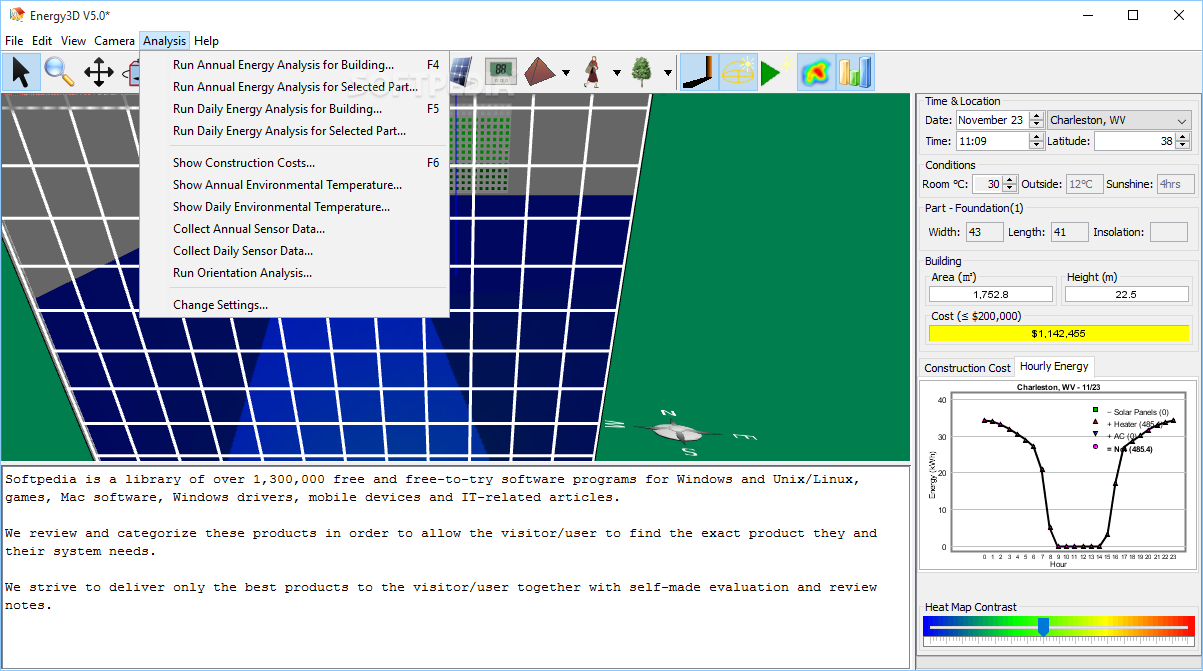Viewport: 1203px width, 671px height.
Task: Click inside the Softpedia notes text area
Action: click(x=455, y=565)
